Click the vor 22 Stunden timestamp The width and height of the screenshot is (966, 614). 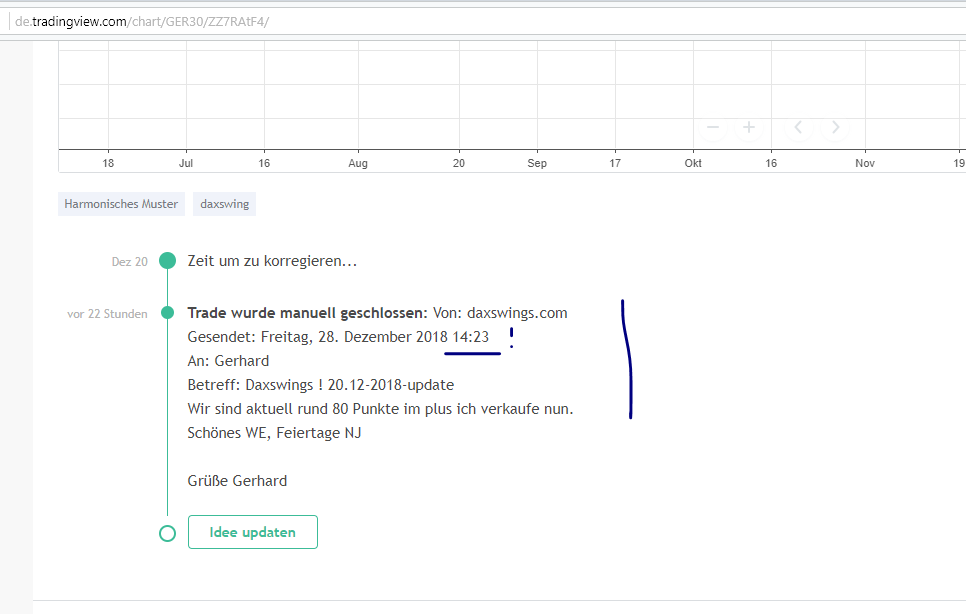(107, 313)
